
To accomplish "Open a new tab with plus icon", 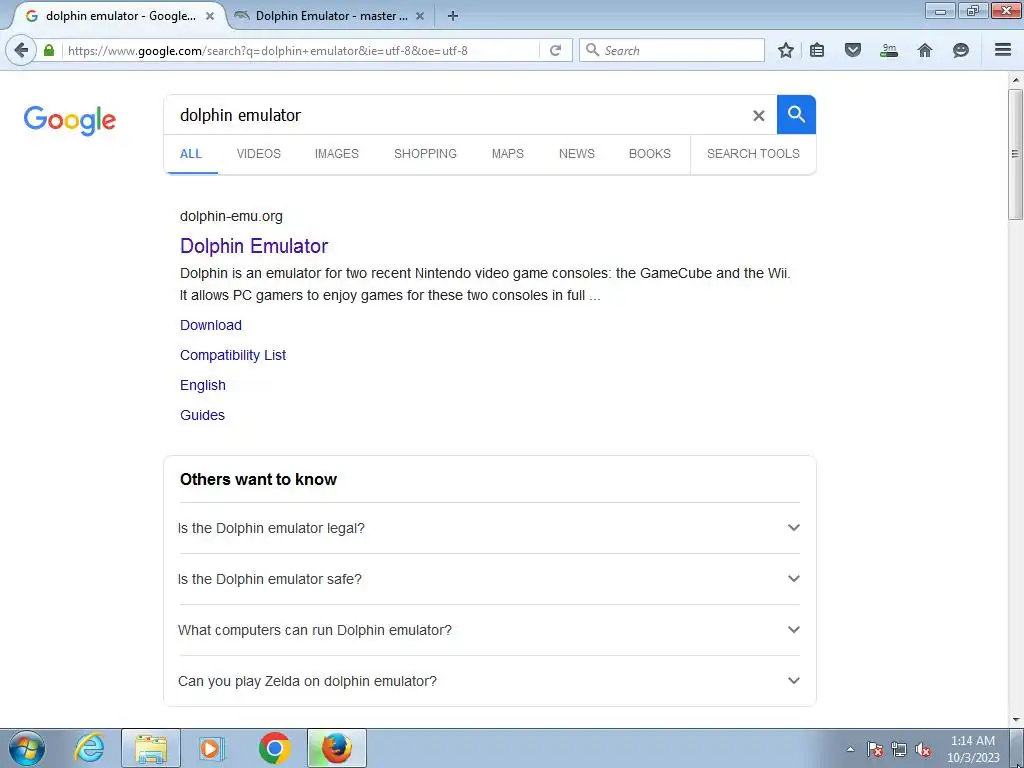I will click(x=453, y=16).
